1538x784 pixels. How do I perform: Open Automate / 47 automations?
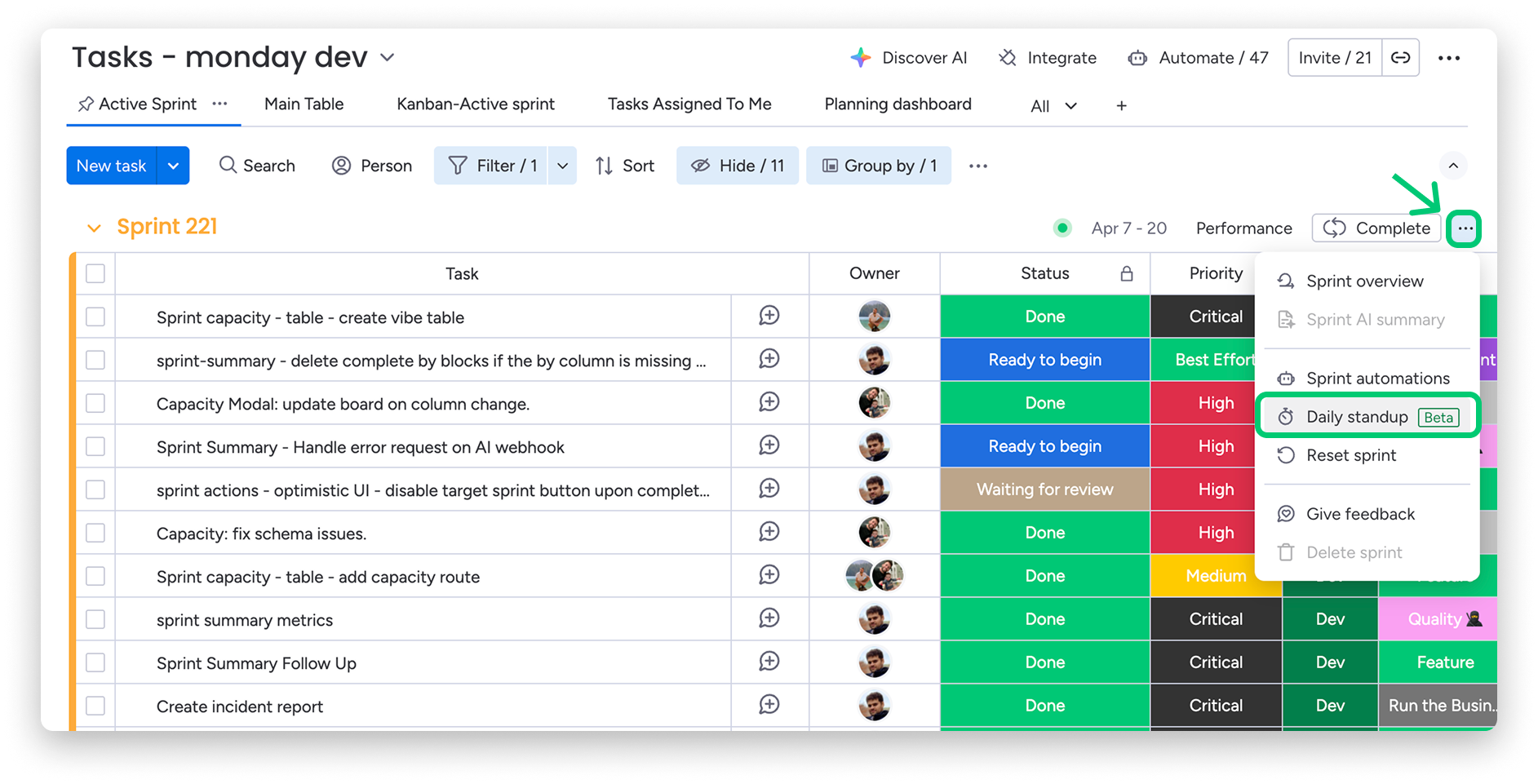1198,58
